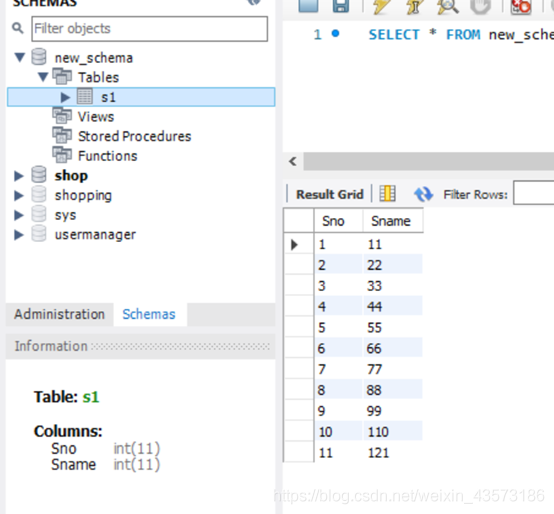Select the Stored Procedures tree item

[134, 136]
